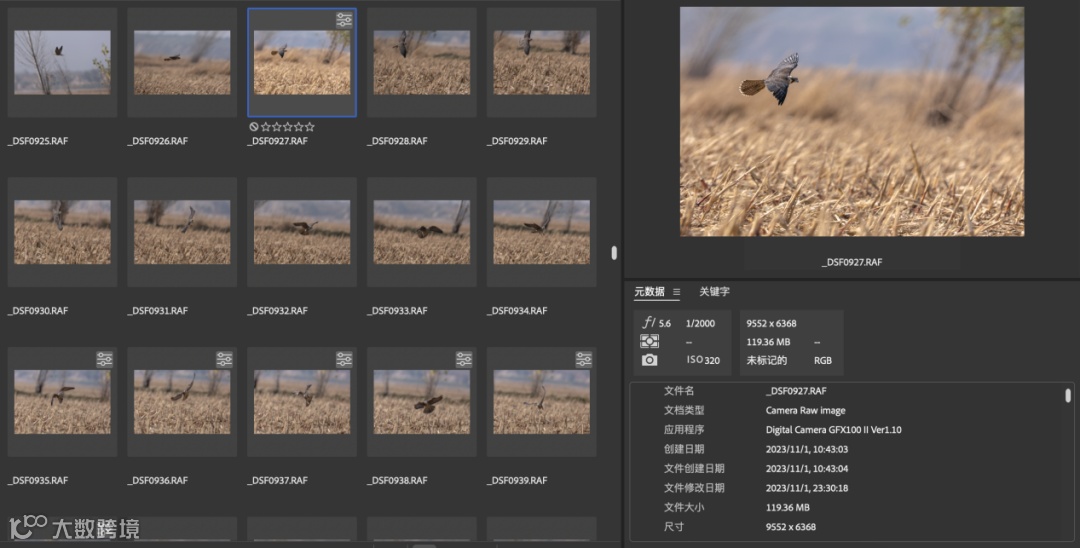Click the 文件名 value _DSF0927.RAF in metadata
Screen dimensions: 1080x548
[x=796, y=391]
